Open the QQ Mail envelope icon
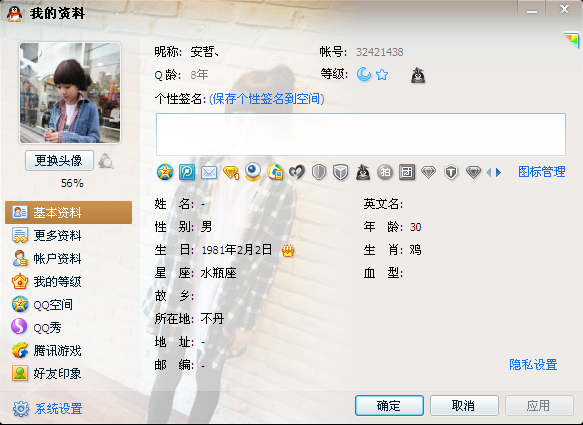 click(209, 173)
